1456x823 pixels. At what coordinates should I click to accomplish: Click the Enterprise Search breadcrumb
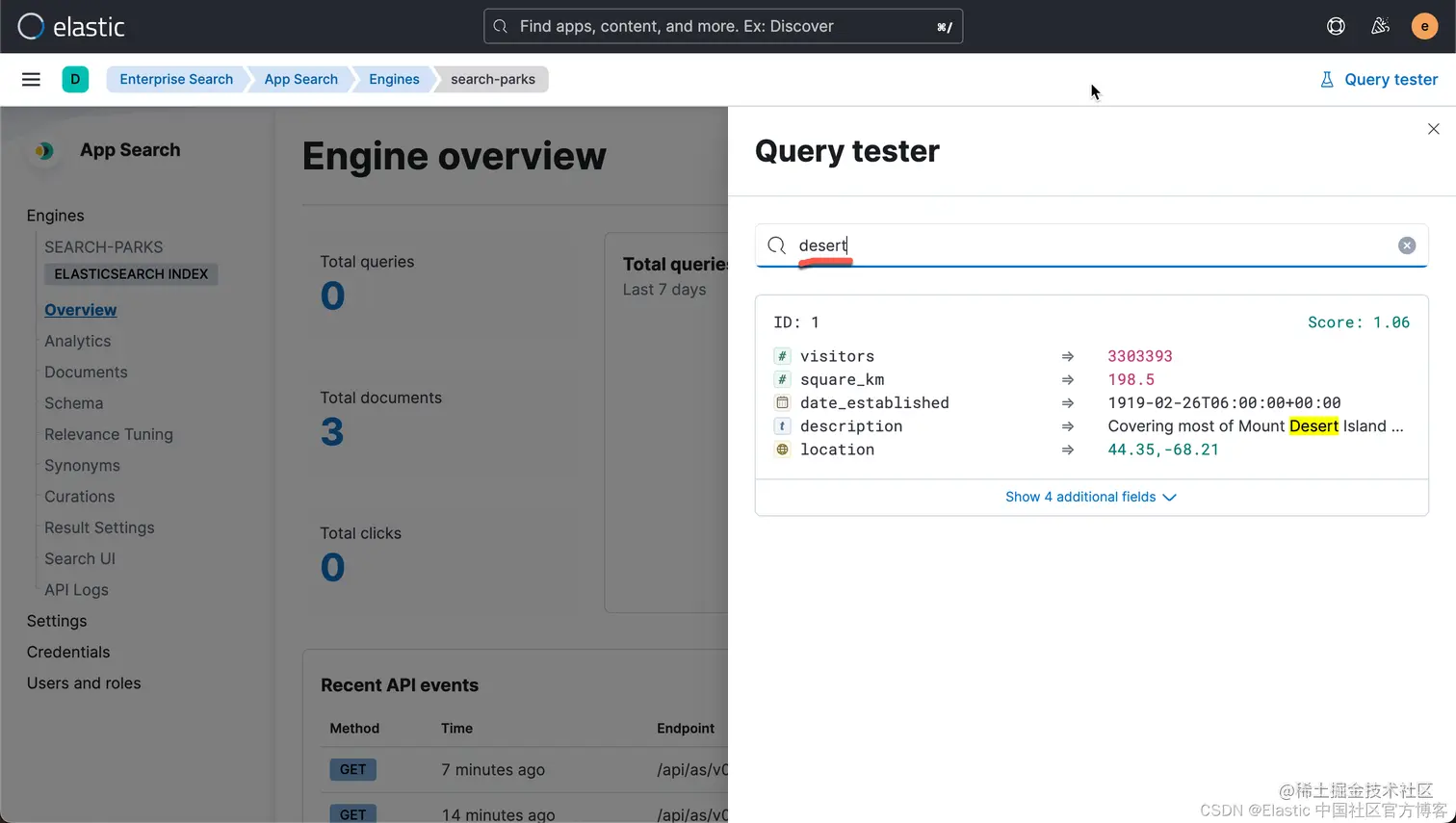[x=176, y=79]
